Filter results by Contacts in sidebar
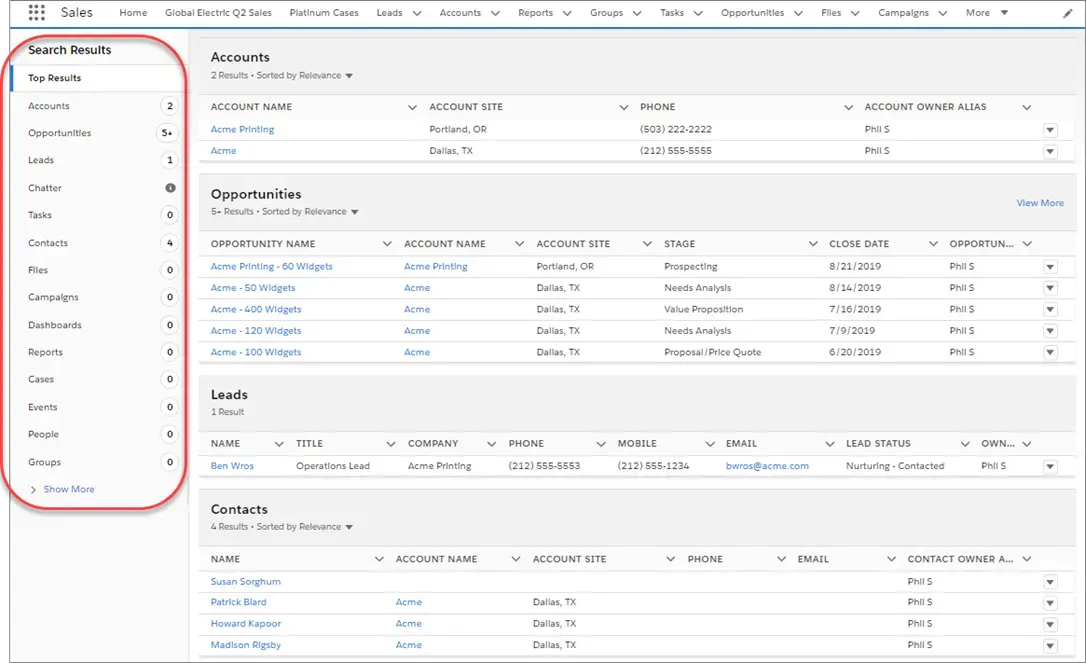The height and width of the screenshot is (663, 1086). tap(98, 243)
